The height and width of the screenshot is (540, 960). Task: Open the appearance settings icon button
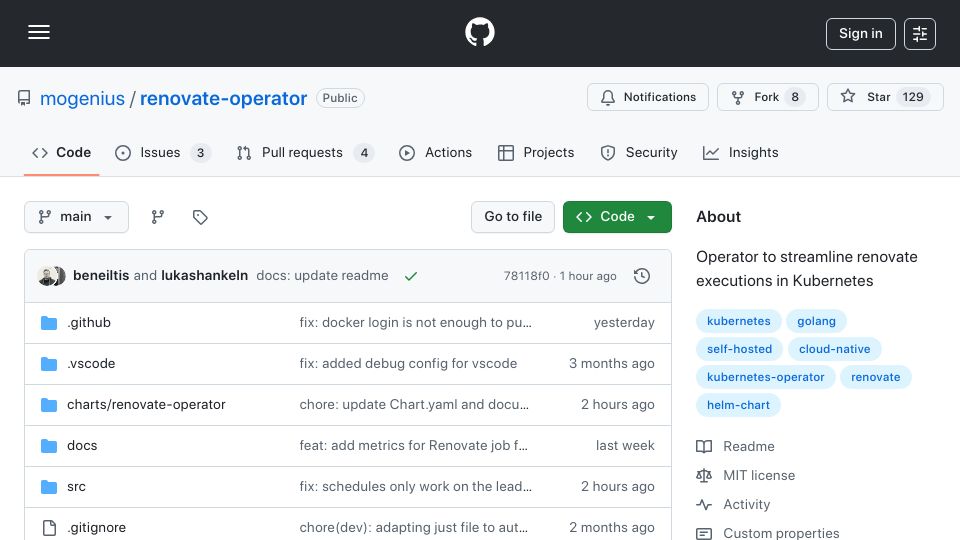(920, 34)
